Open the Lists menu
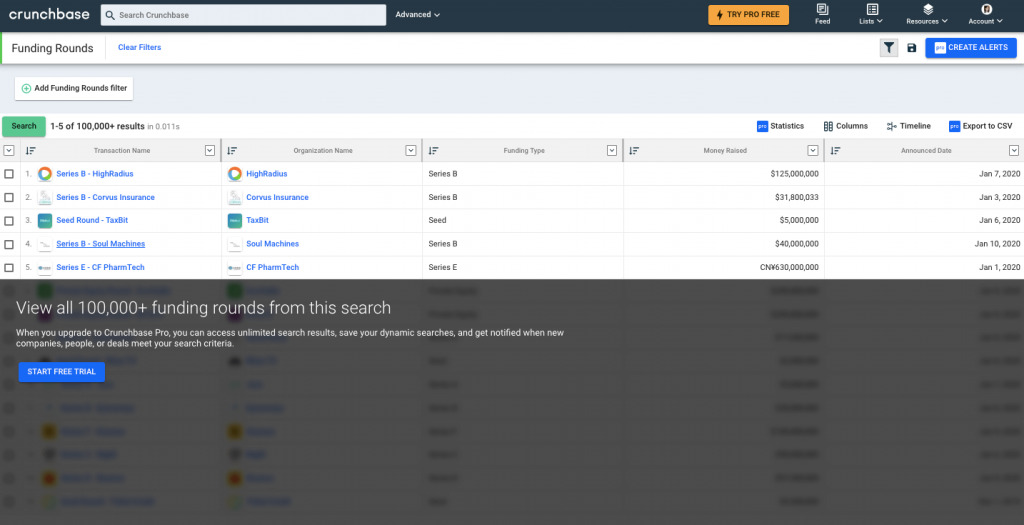This screenshot has width=1024, height=525. [x=871, y=14]
